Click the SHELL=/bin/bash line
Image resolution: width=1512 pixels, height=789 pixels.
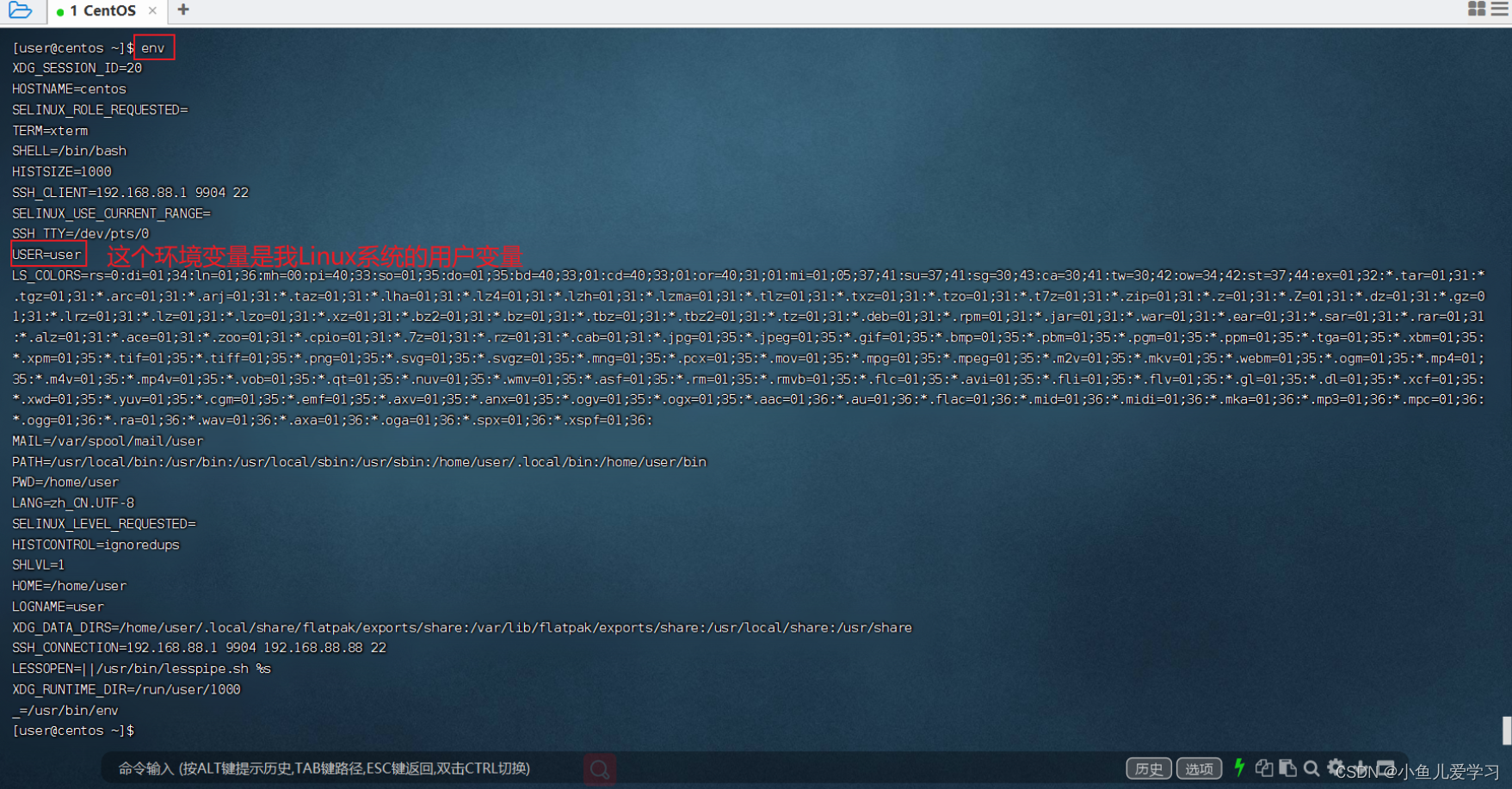coord(69,151)
